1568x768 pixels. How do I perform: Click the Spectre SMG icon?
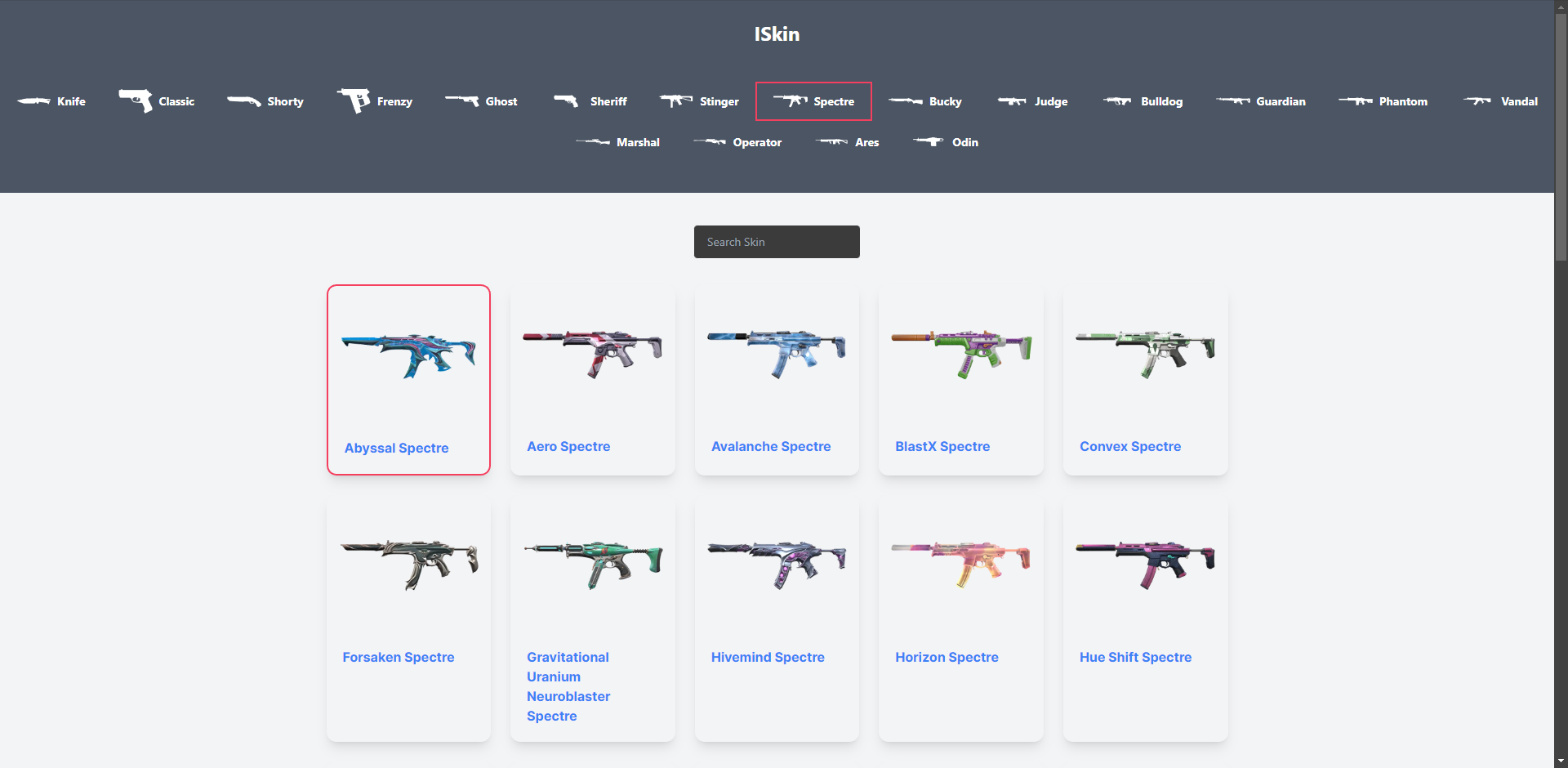tap(791, 100)
